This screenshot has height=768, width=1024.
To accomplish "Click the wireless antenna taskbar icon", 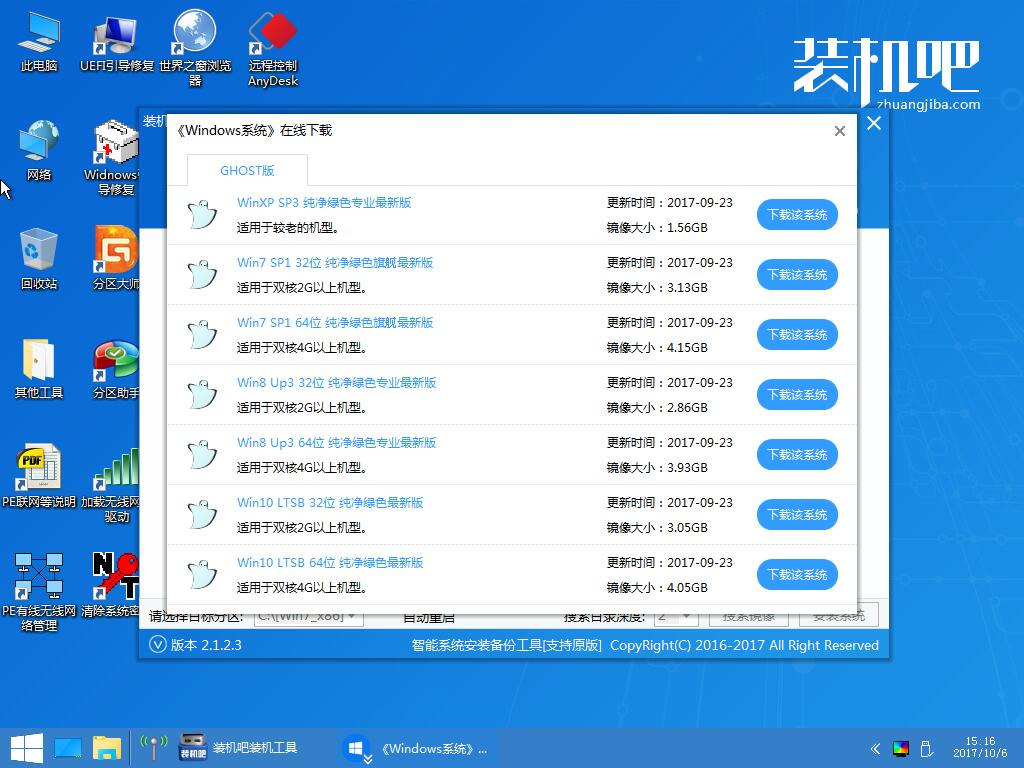I will [x=153, y=748].
